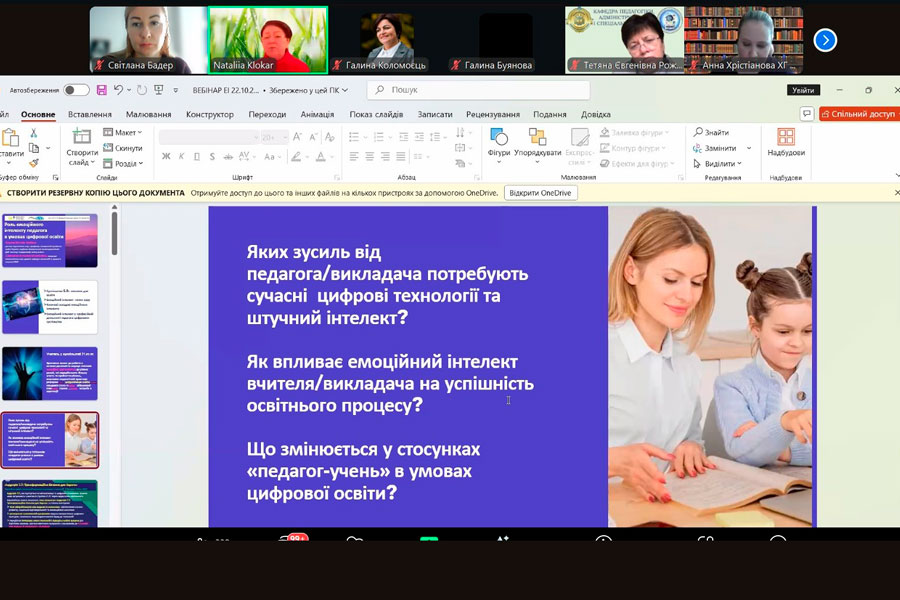Click the Відкрити OneDrive button
900x600 pixels.
coord(540,193)
